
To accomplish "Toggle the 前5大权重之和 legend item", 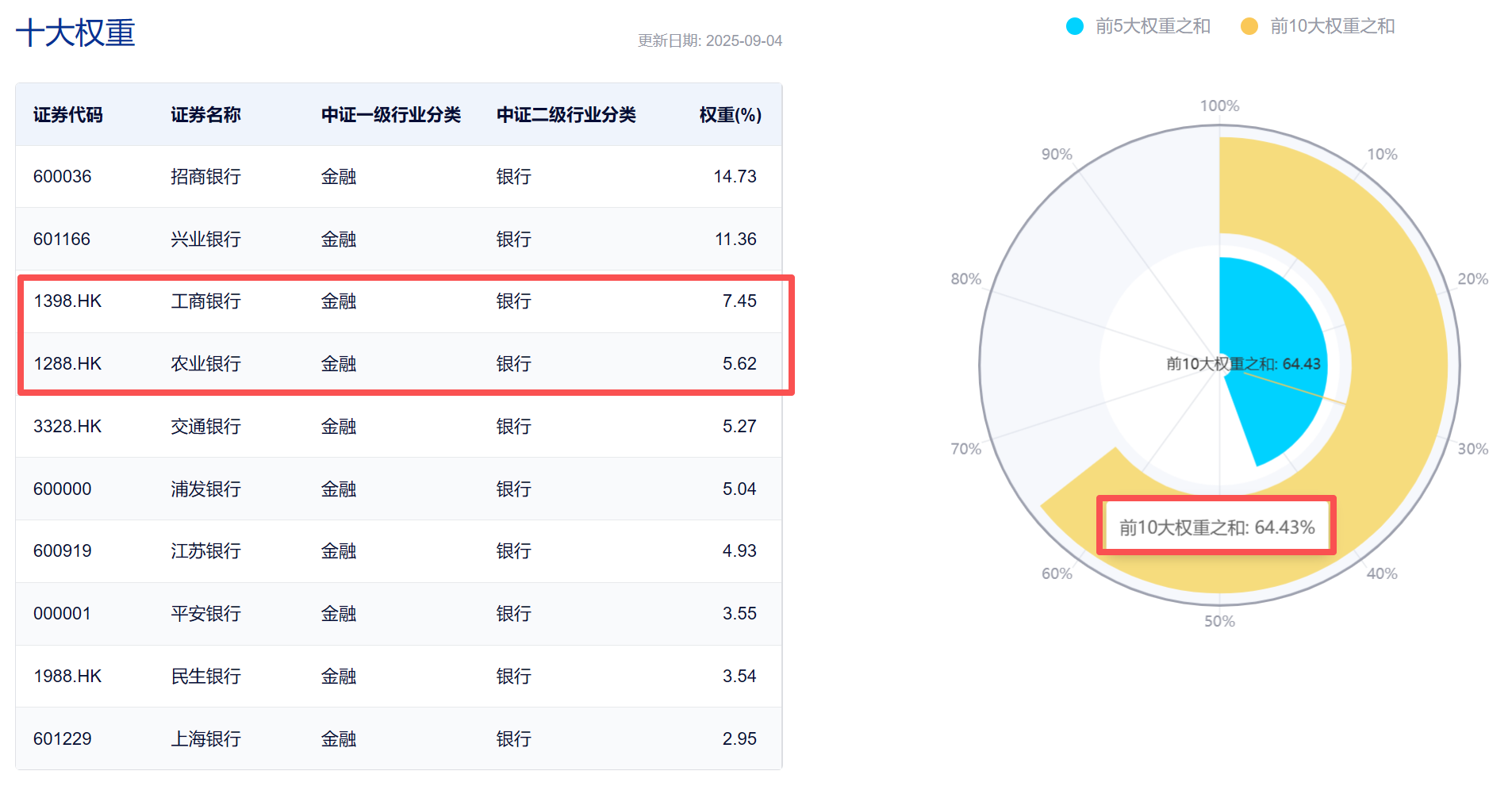I will coord(1138,26).
